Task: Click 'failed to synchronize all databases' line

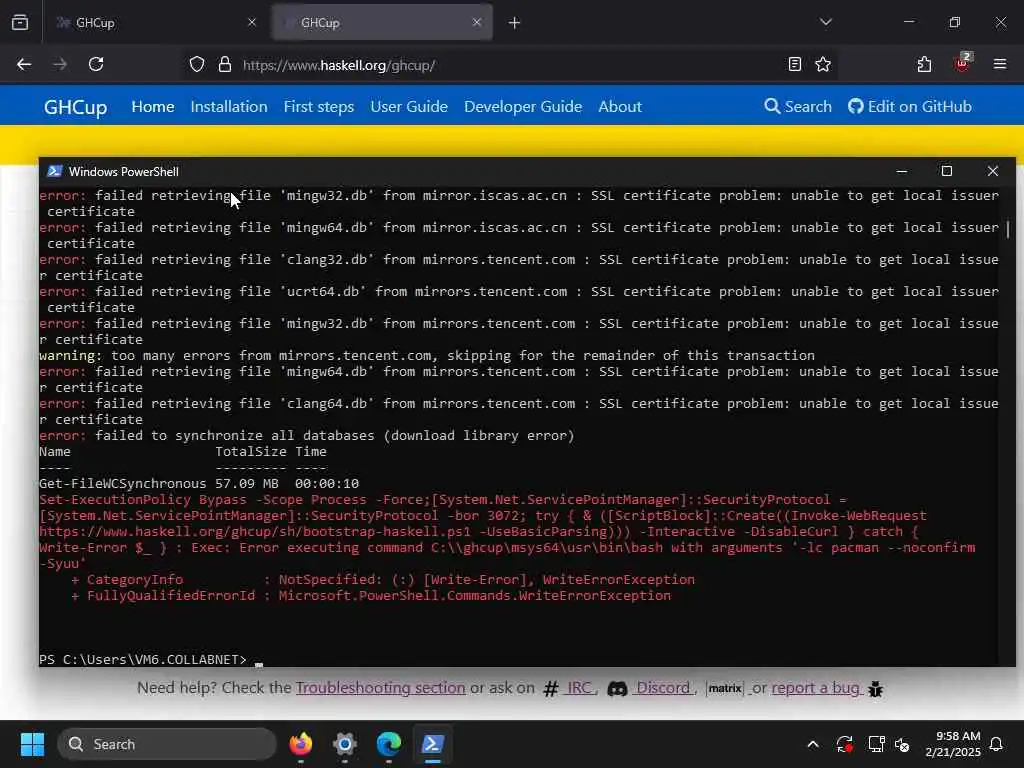Action: pyautogui.click(x=307, y=436)
